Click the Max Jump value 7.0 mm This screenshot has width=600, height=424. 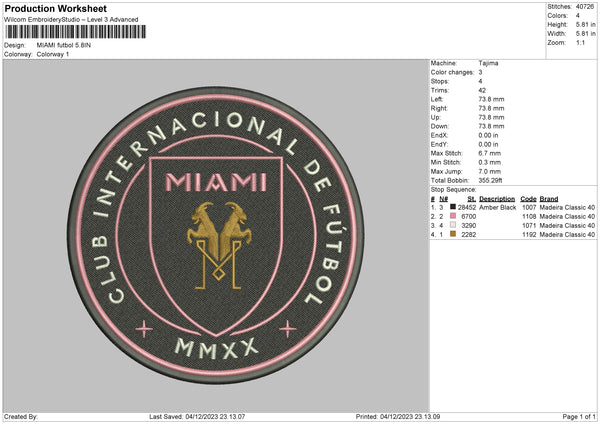(x=489, y=171)
